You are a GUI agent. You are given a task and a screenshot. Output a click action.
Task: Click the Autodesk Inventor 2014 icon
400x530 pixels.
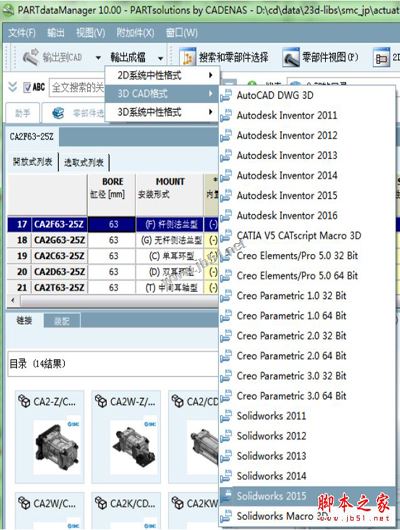pyautogui.click(x=226, y=175)
